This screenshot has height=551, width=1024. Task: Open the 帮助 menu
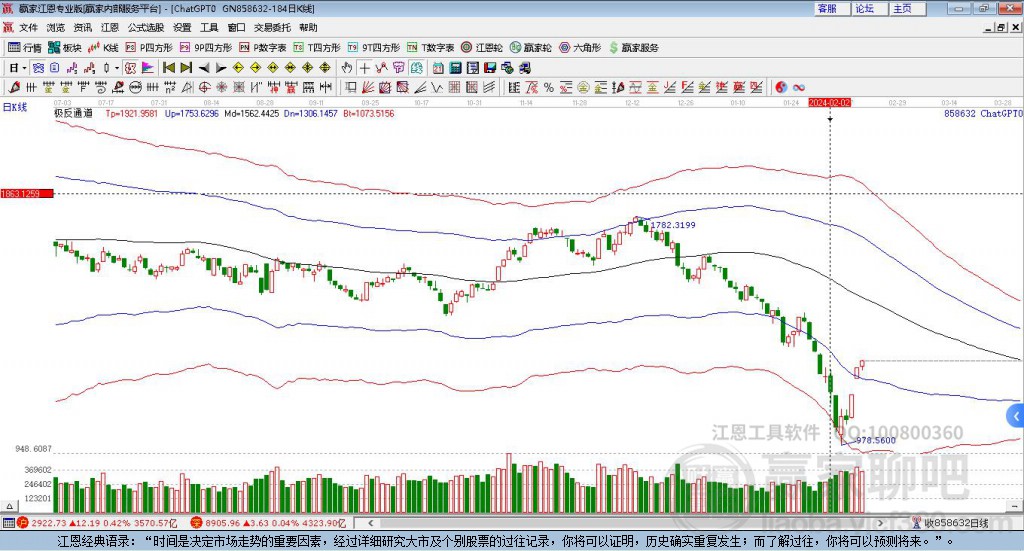(308, 27)
